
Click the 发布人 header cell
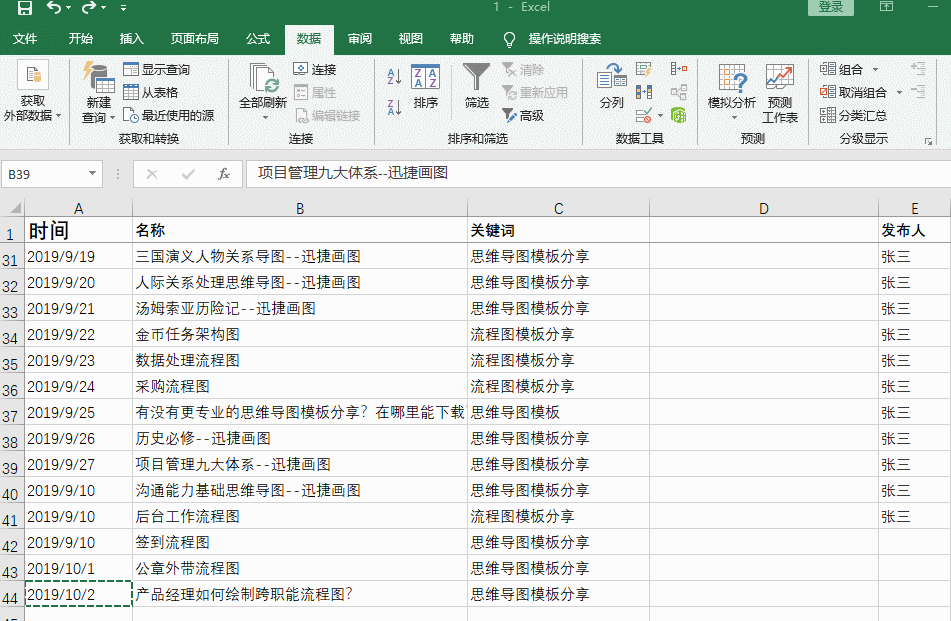[914, 230]
